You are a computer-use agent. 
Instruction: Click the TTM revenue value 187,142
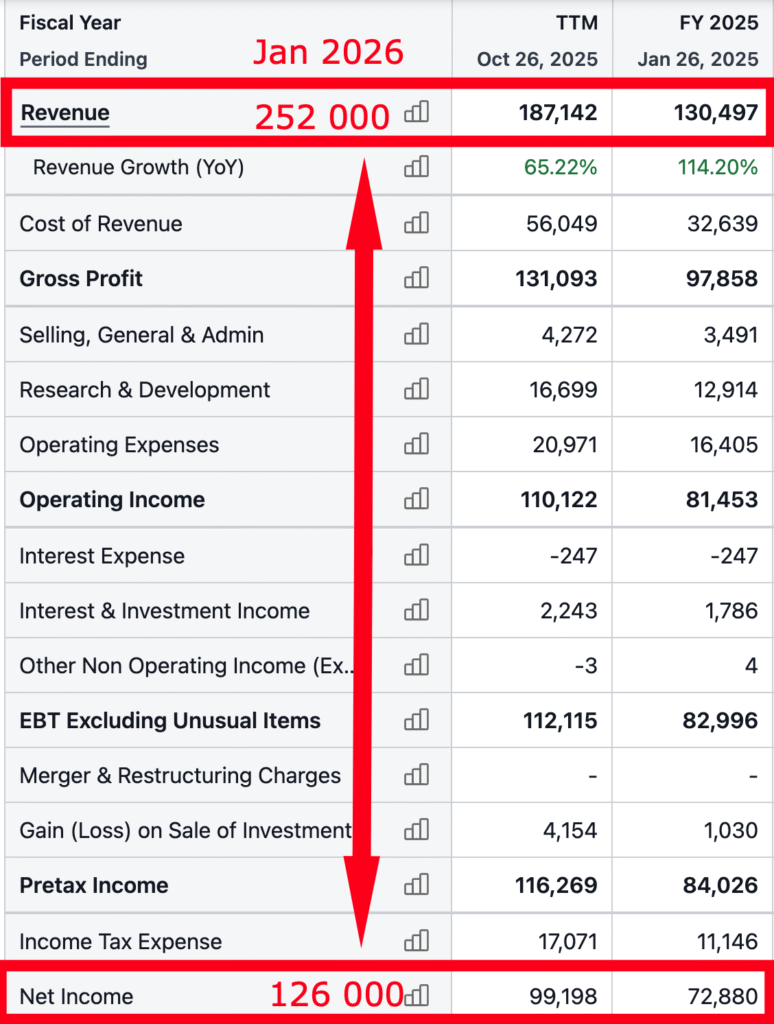(x=557, y=113)
